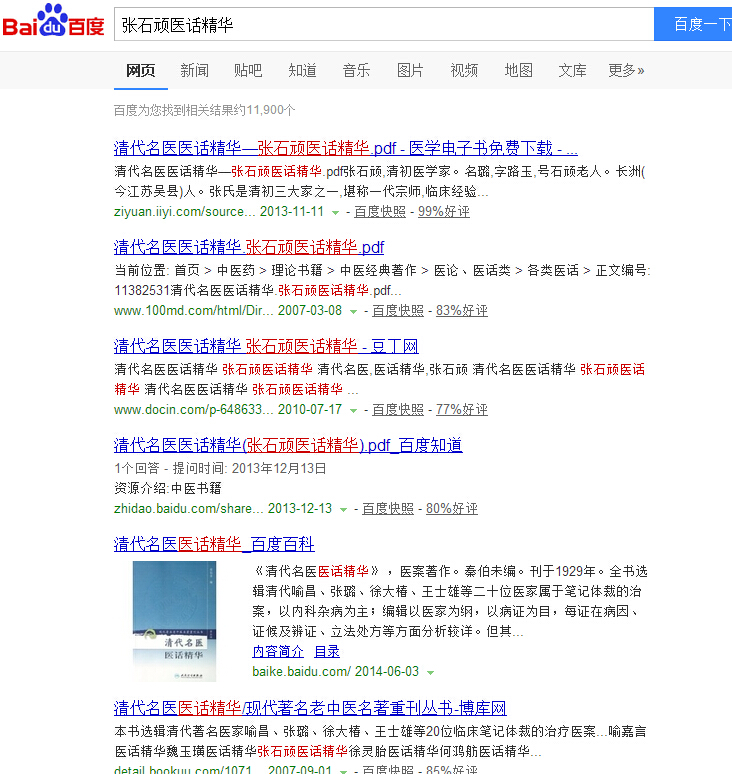Click the 99%好评 rating link

[444, 212]
